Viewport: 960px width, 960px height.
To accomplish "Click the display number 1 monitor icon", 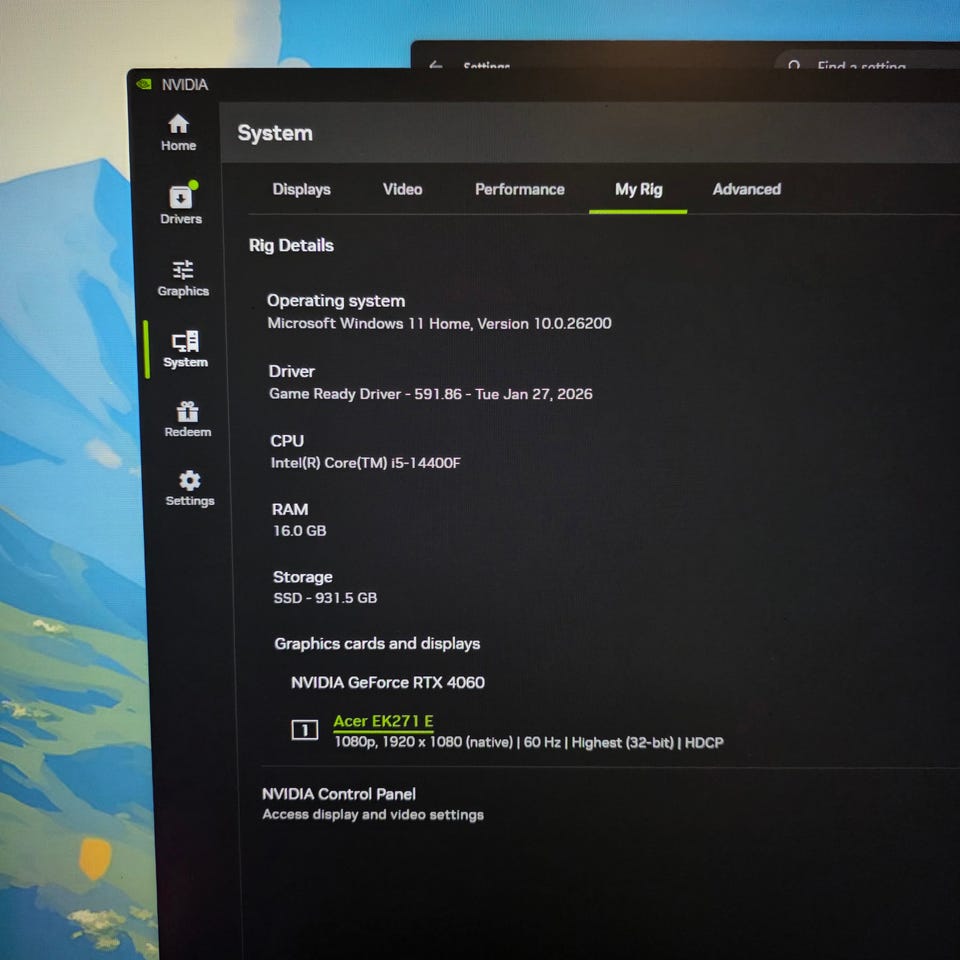I will click(x=304, y=730).
